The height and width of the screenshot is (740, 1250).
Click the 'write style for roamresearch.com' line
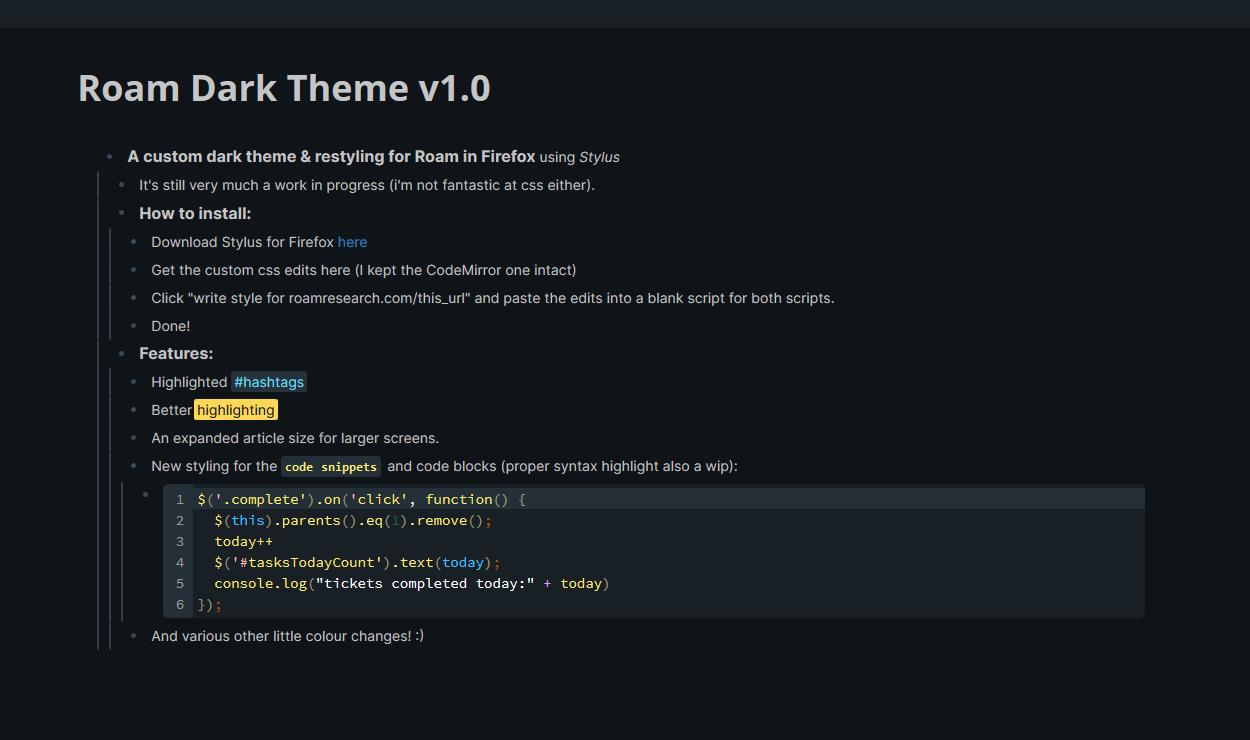tap(493, 298)
